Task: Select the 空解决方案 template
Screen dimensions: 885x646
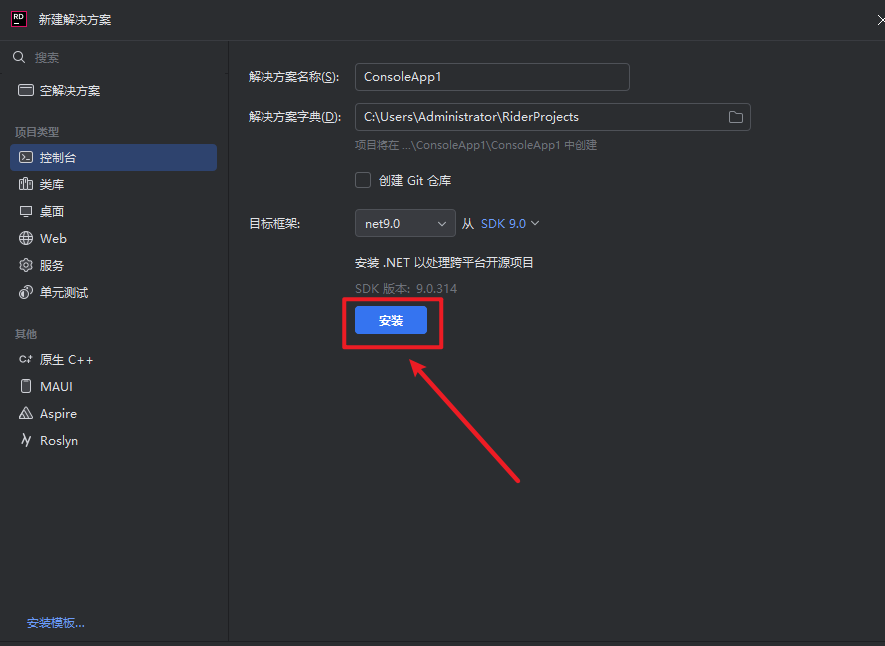Action: (113, 90)
